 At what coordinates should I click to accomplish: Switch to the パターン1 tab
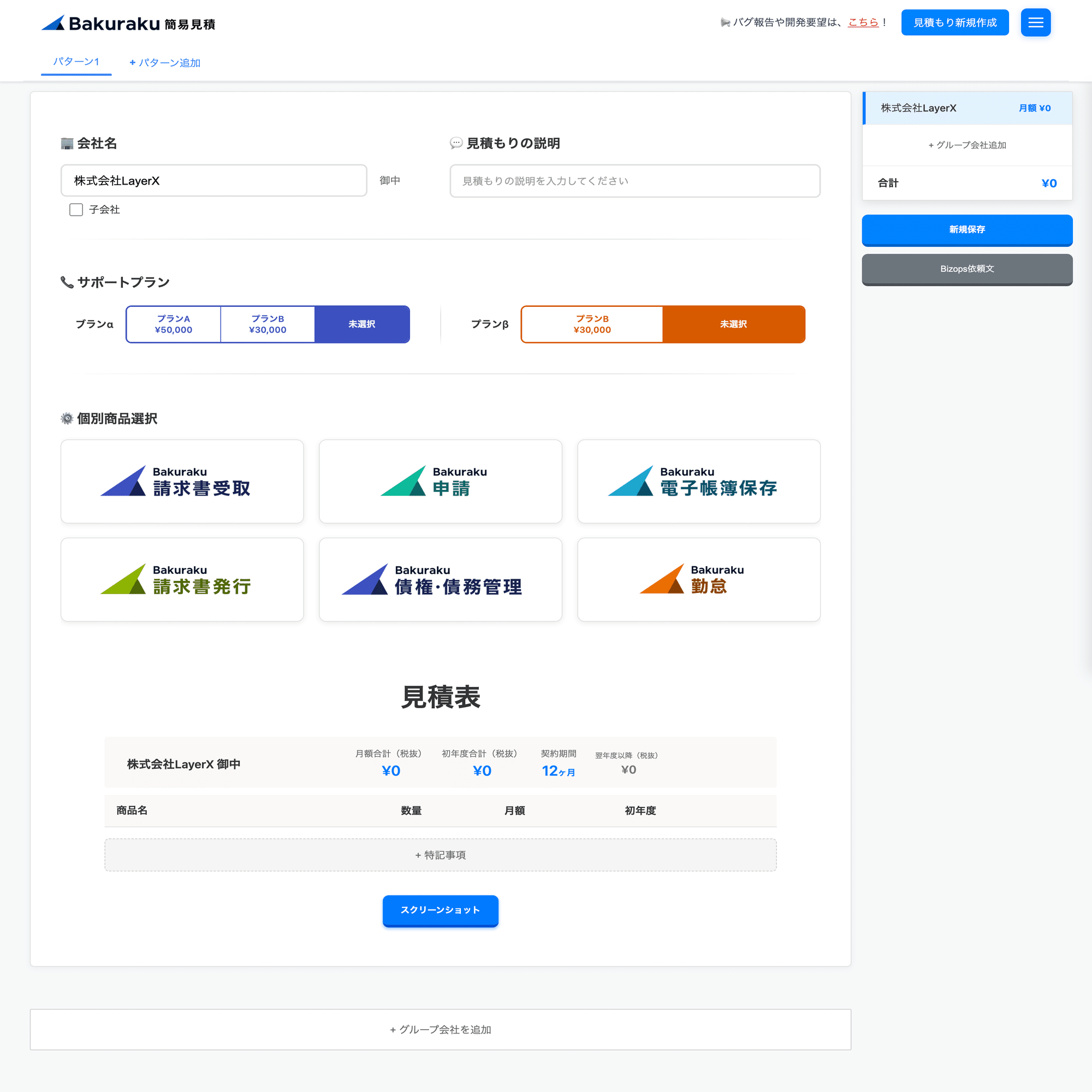(76, 62)
